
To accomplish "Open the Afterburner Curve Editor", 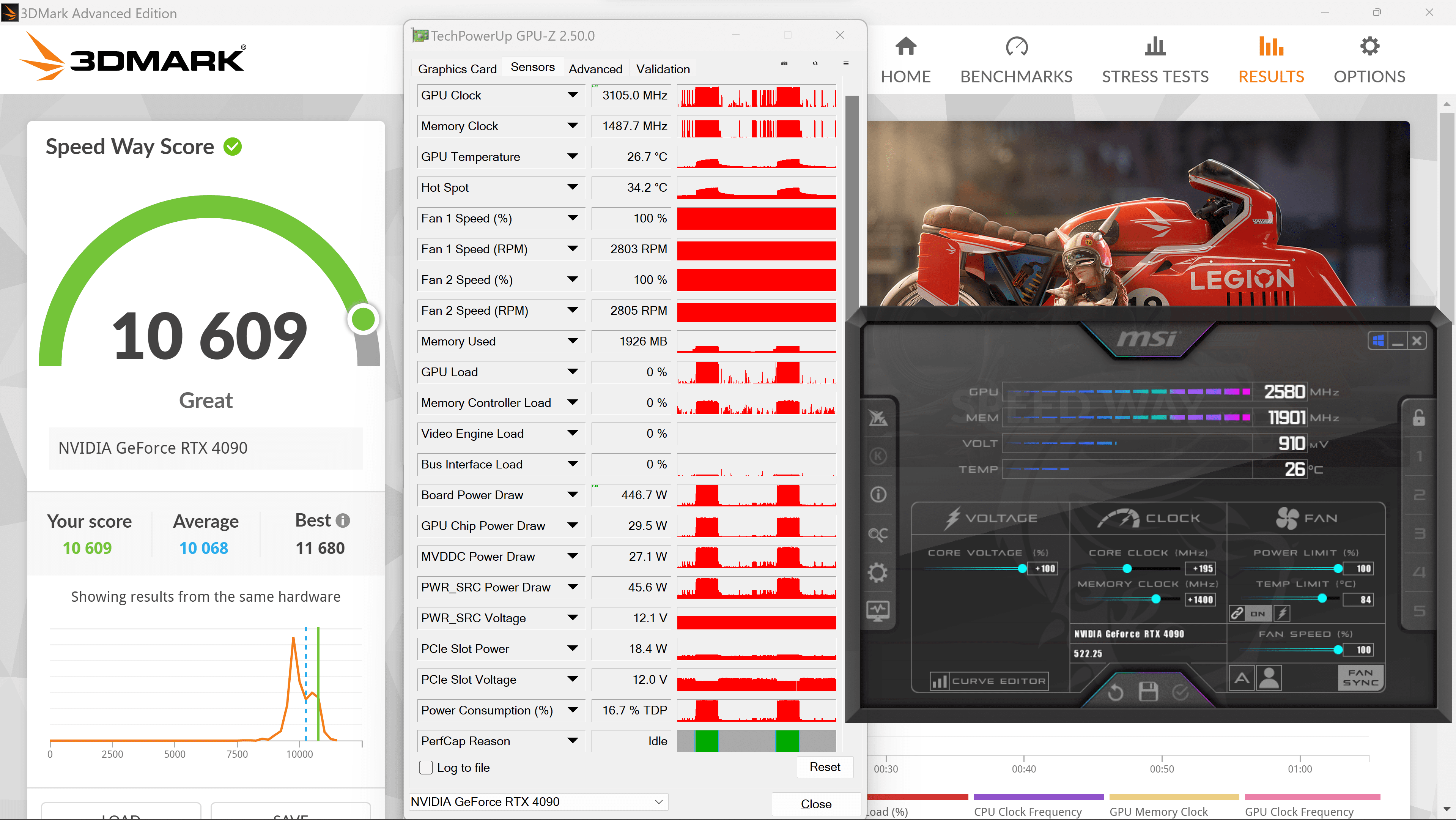I will (989, 681).
